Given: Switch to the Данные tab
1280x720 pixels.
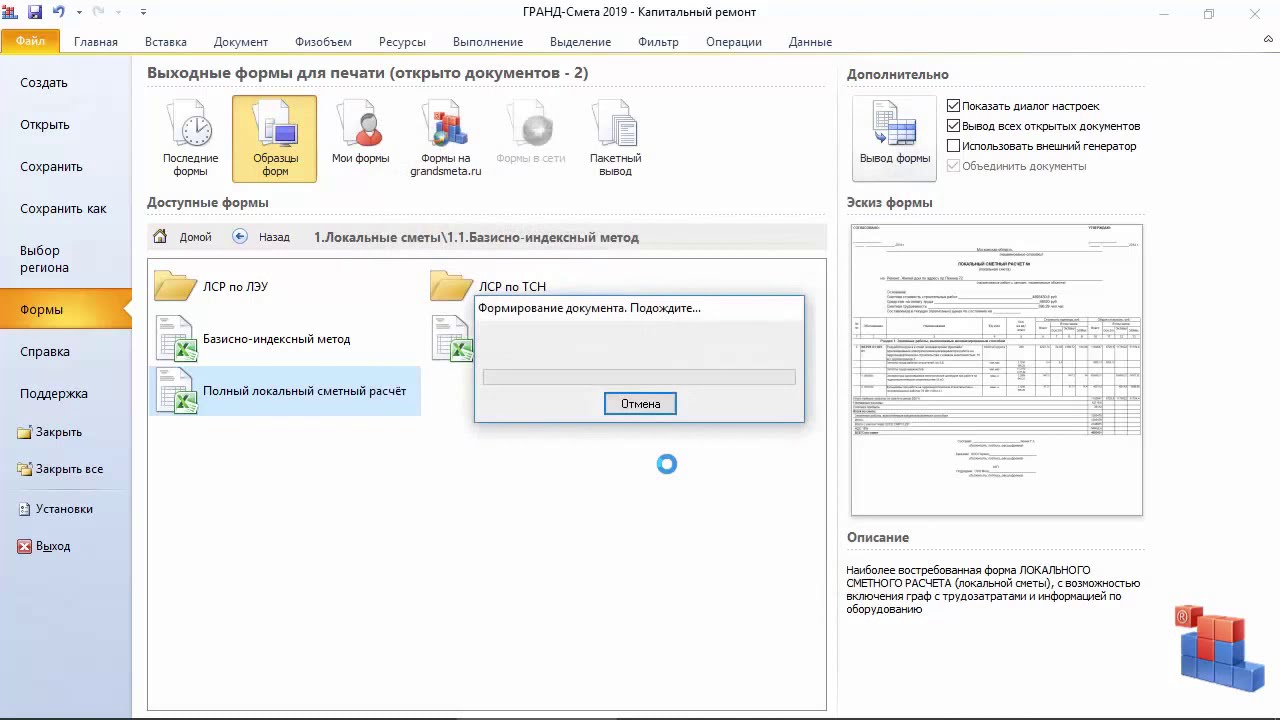Looking at the screenshot, I should click(810, 42).
